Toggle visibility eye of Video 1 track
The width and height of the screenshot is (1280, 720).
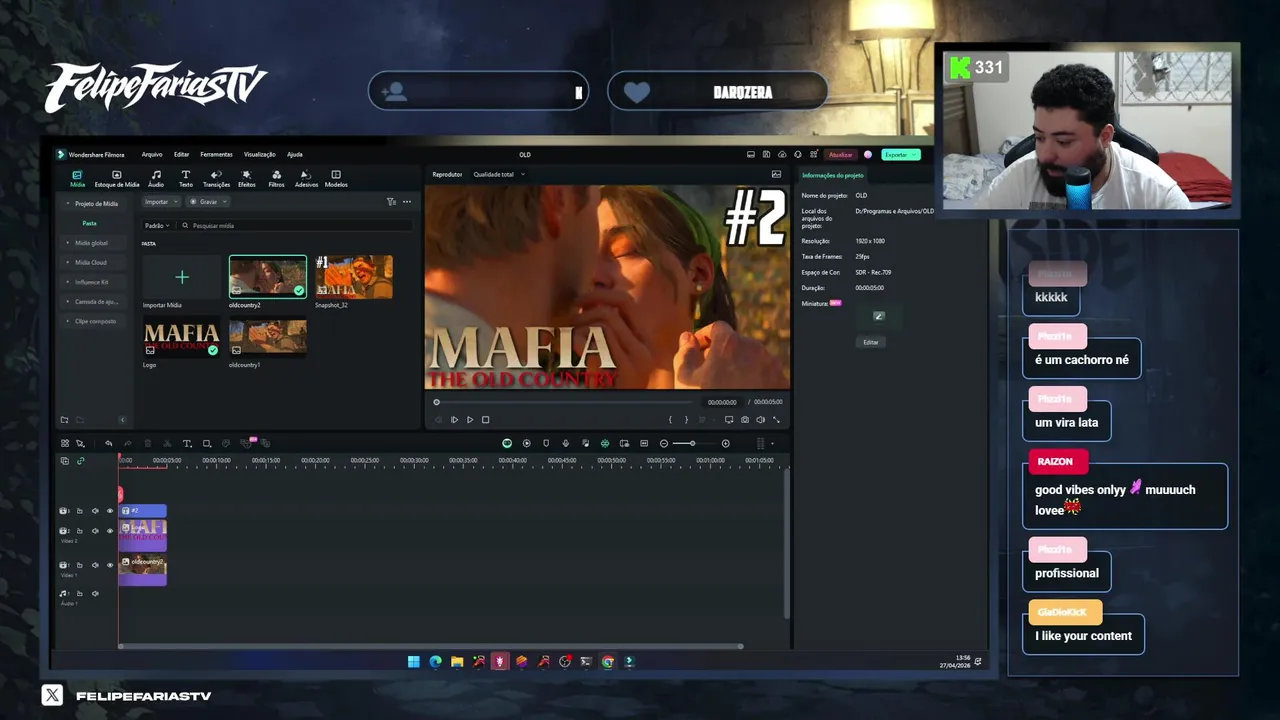coord(110,565)
